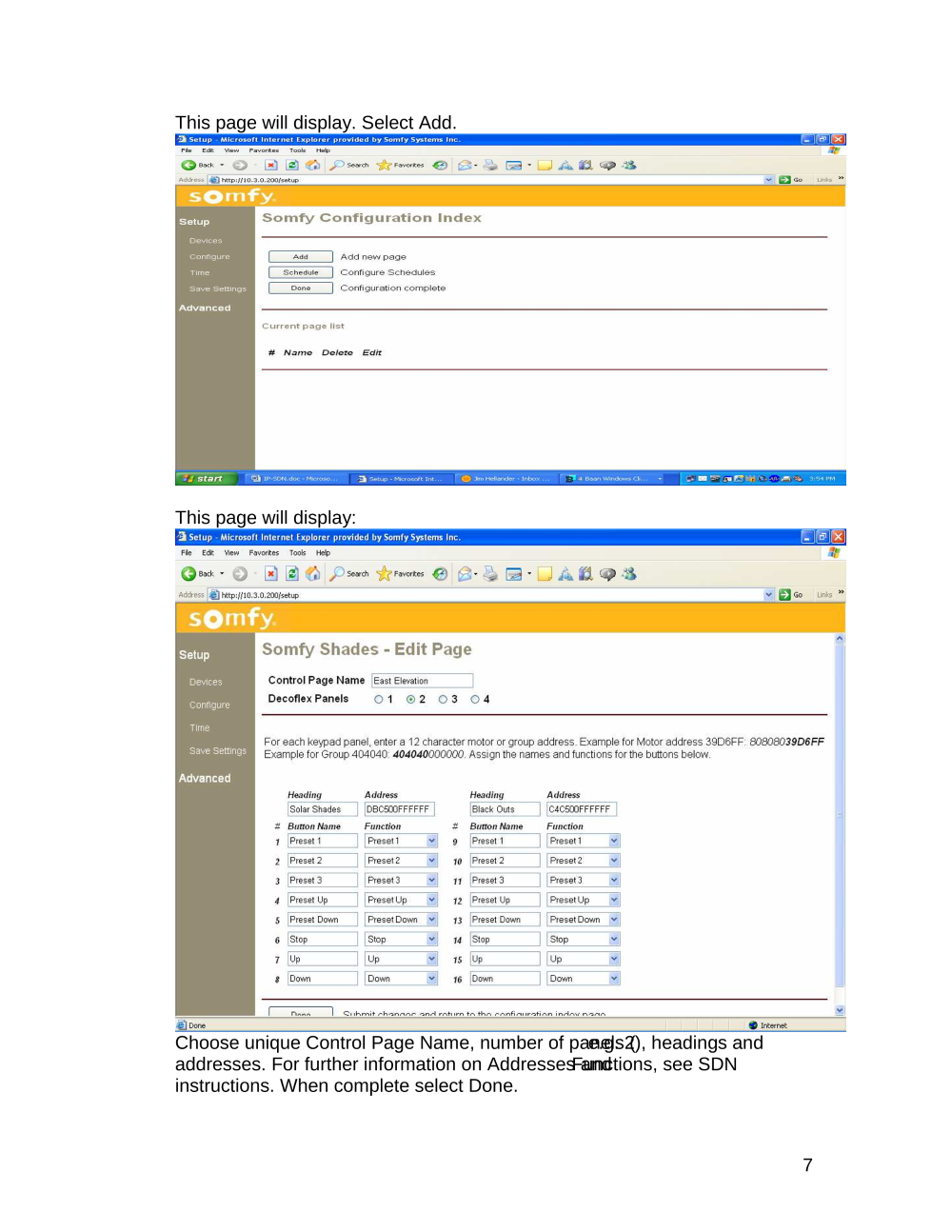Image resolution: width=952 pixels, height=1232 pixels.
Task: Click the Schedule button on Configuration Index
Action: [300, 272]
